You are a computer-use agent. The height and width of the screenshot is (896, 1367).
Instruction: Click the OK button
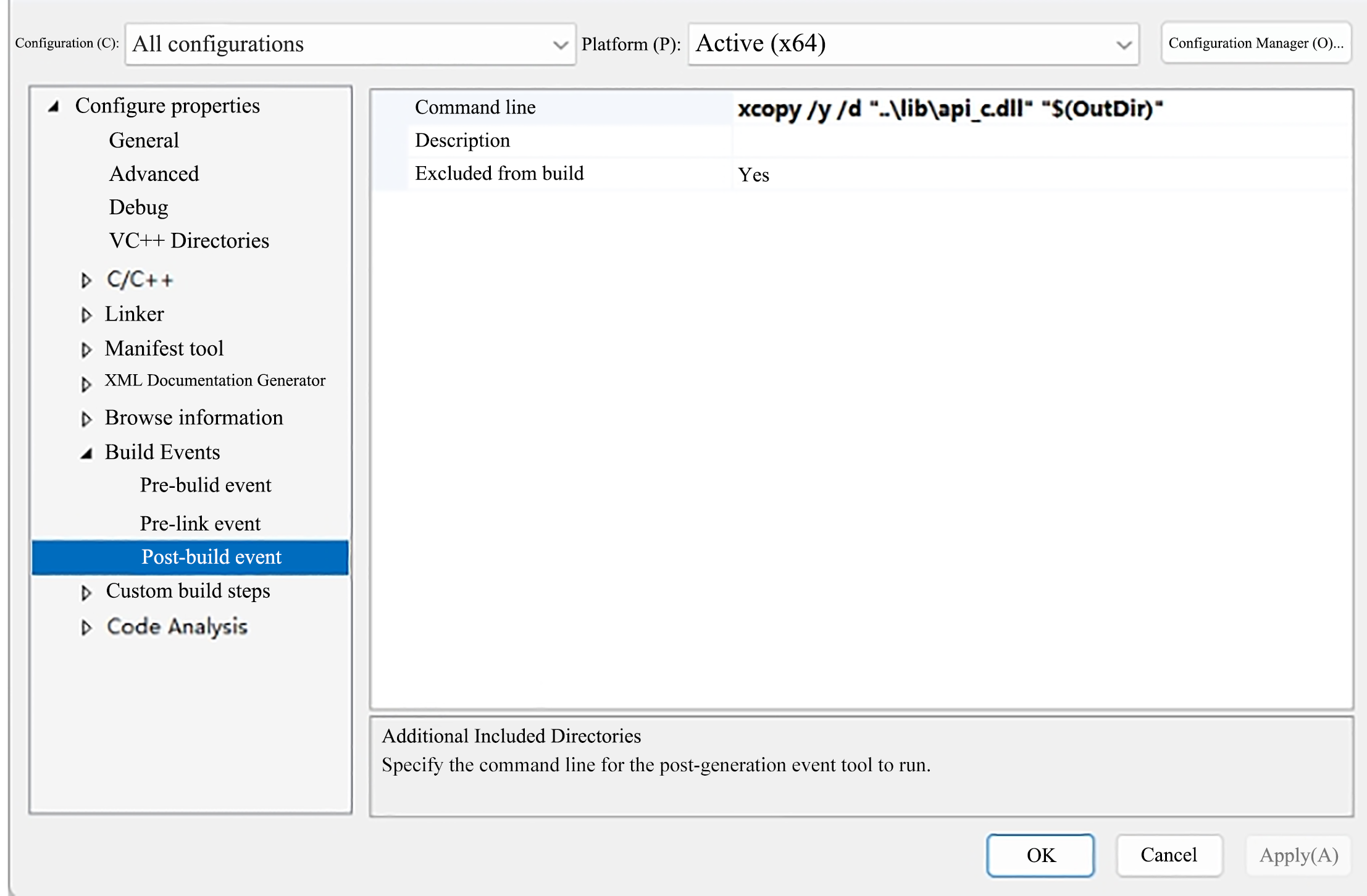[1040, 855]
